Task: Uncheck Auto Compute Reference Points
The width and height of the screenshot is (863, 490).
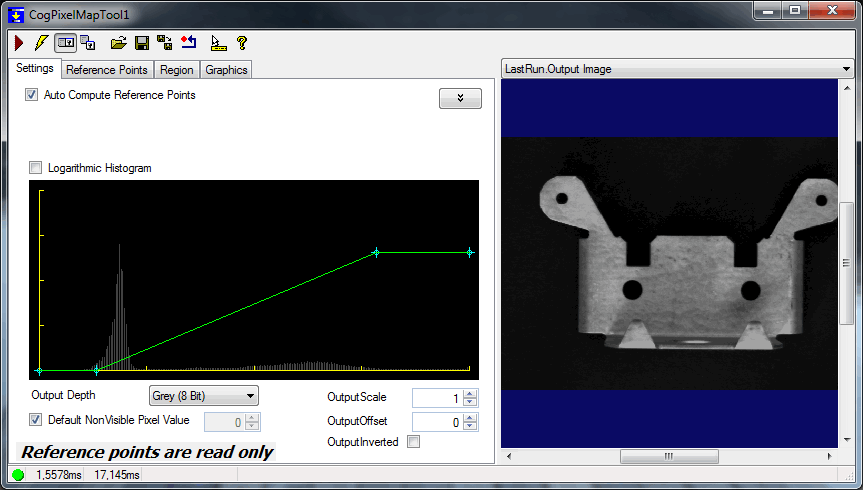Action: pos(32,95)
